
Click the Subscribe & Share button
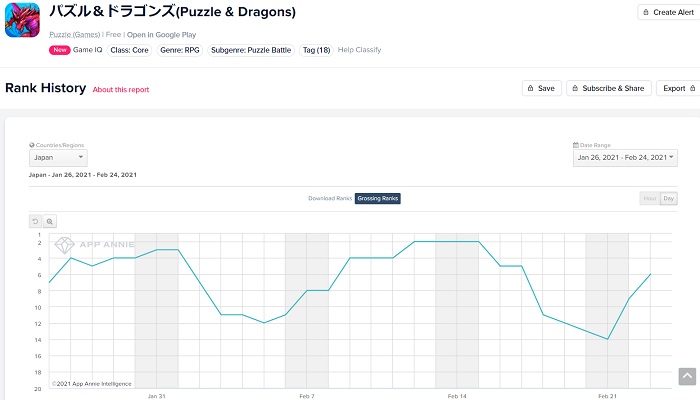(609, 88)
